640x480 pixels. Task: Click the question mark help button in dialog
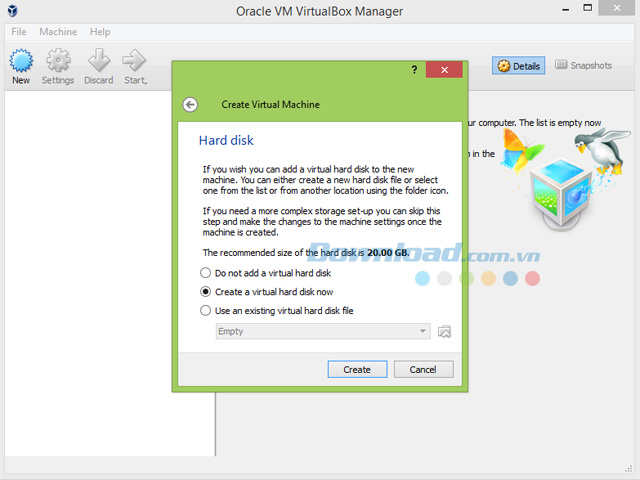coord(414,70)
